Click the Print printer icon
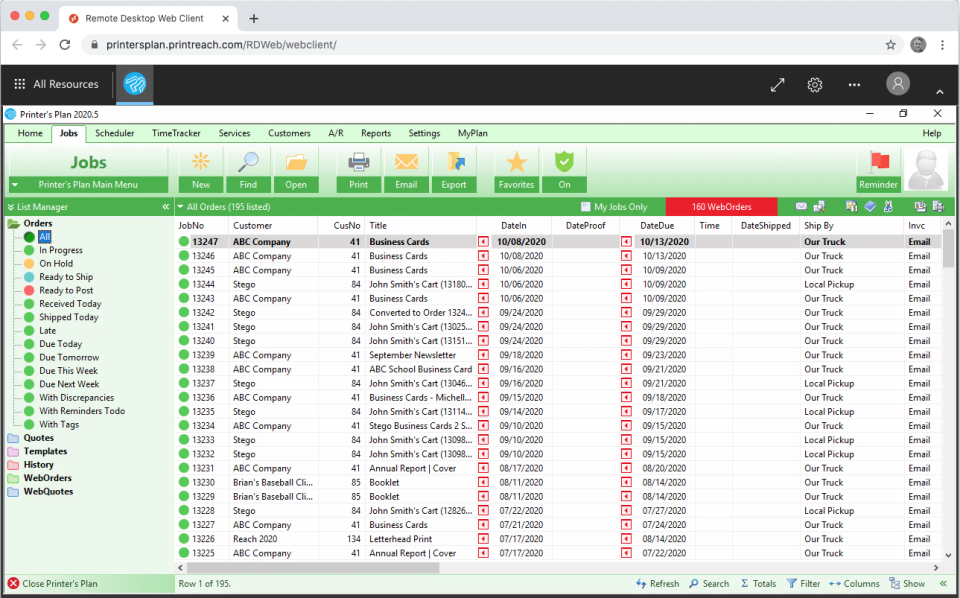The width and height of the screenshot is (960, 598). (x=359, y=162)
